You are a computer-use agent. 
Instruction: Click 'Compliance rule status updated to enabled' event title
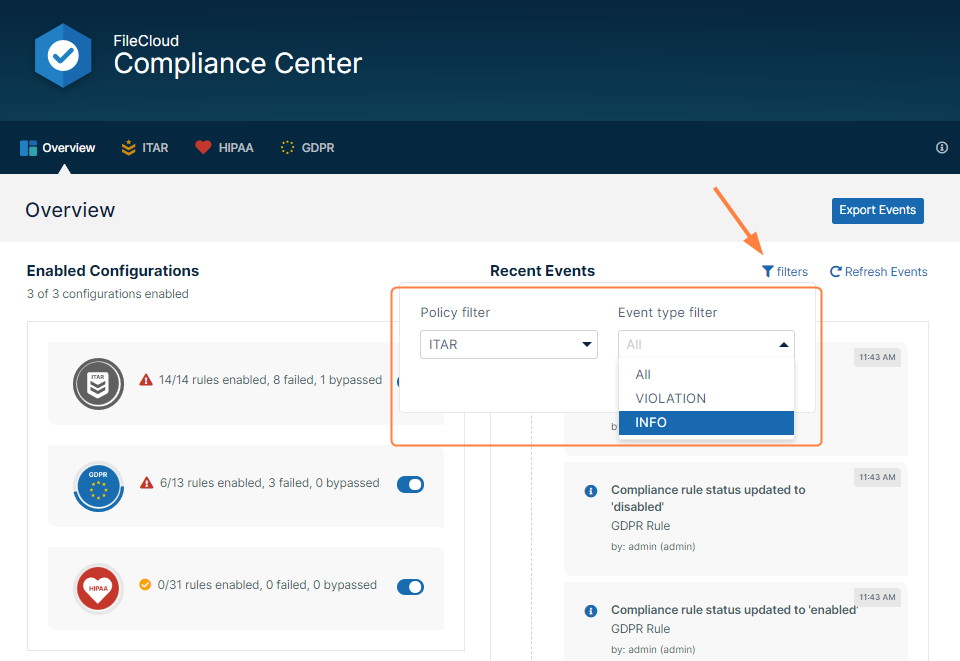tap(734, 610)
